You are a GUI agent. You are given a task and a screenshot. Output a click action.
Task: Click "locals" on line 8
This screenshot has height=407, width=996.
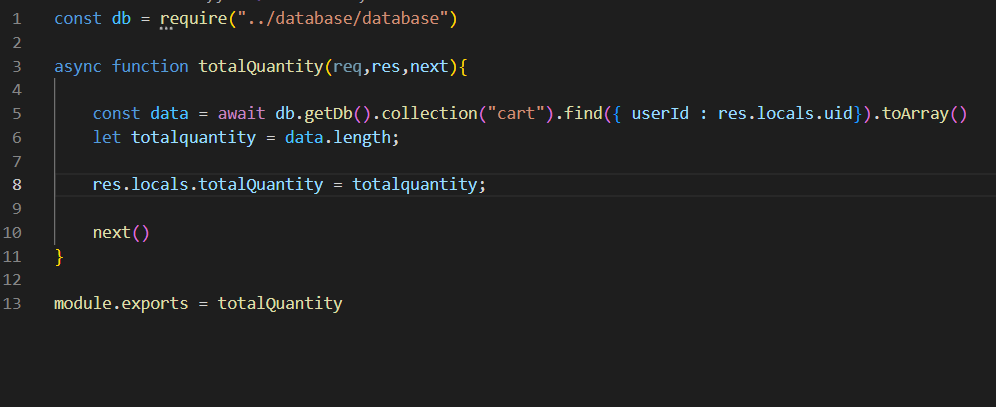pos(160,185)
